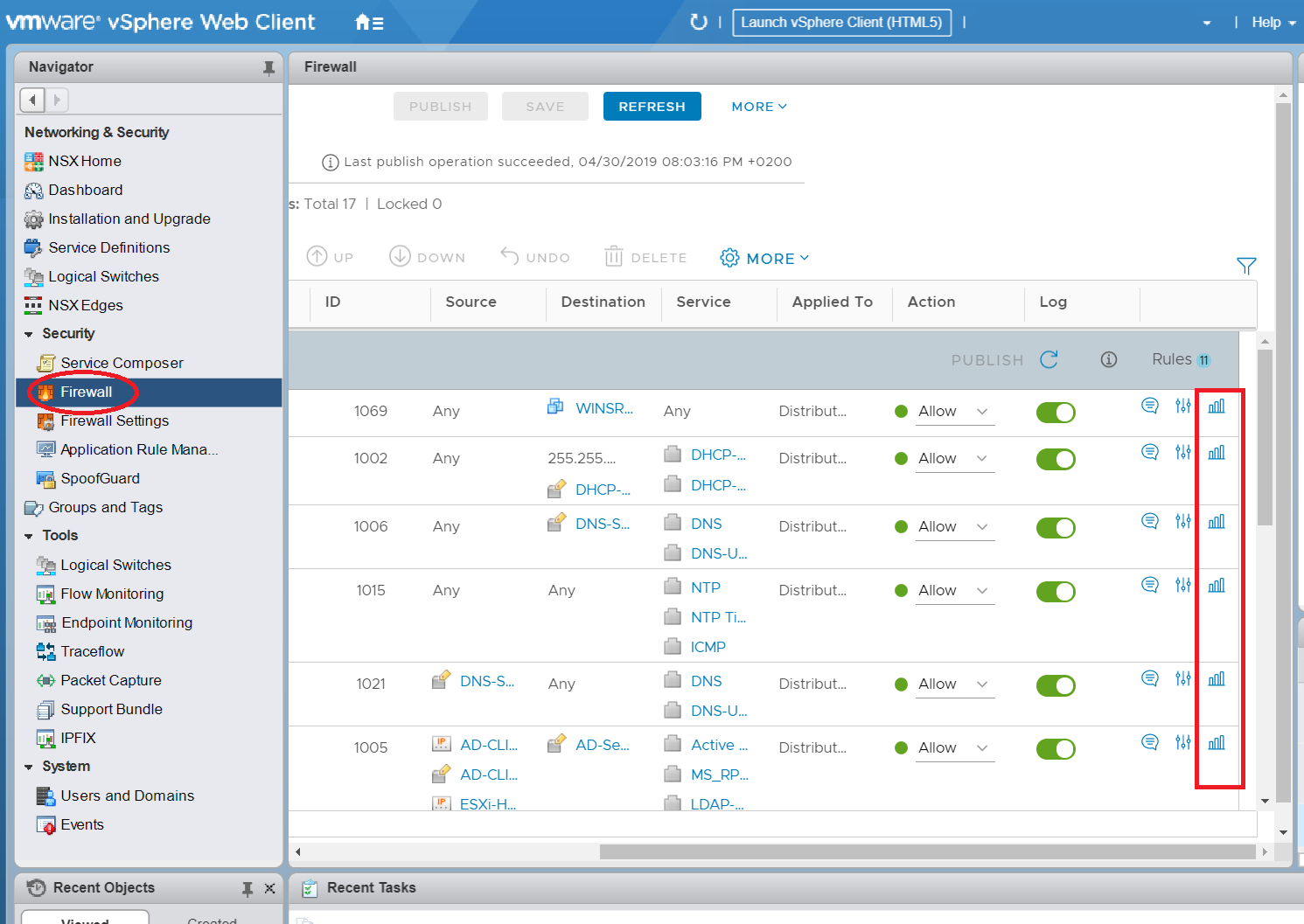Open the statistics chart icon for rule 1069
The height and width of the screenshot is (924, 1304).
(1216, 406)
